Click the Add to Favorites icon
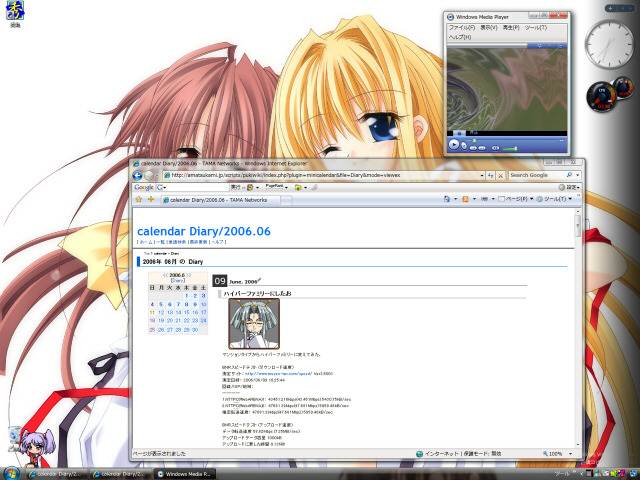Screen dimensions: 640x480 coord(151,199)
